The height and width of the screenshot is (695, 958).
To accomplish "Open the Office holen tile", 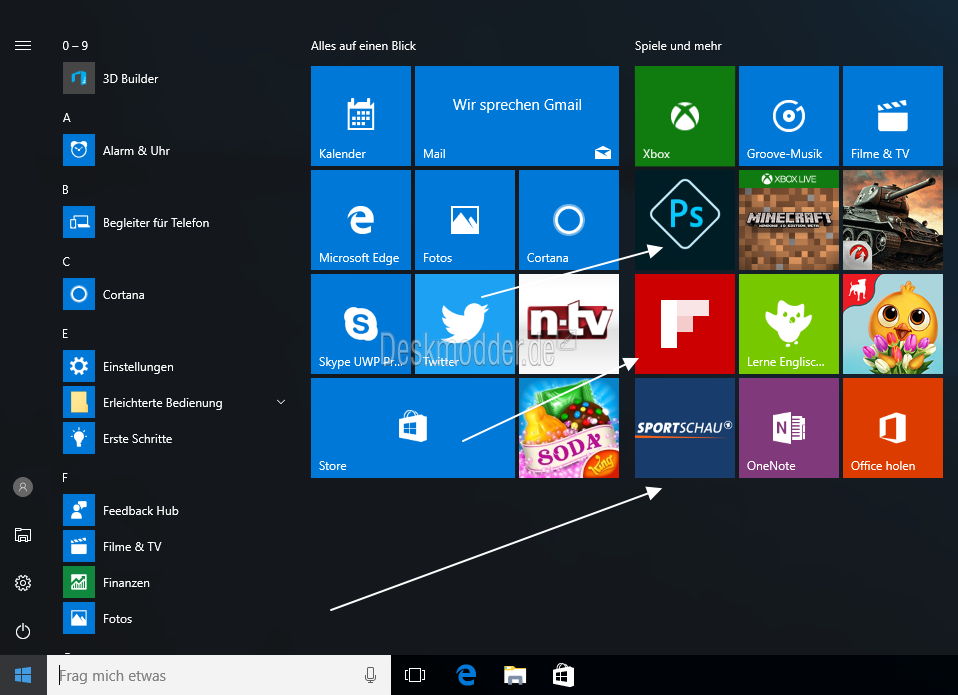I will point(893,428).
